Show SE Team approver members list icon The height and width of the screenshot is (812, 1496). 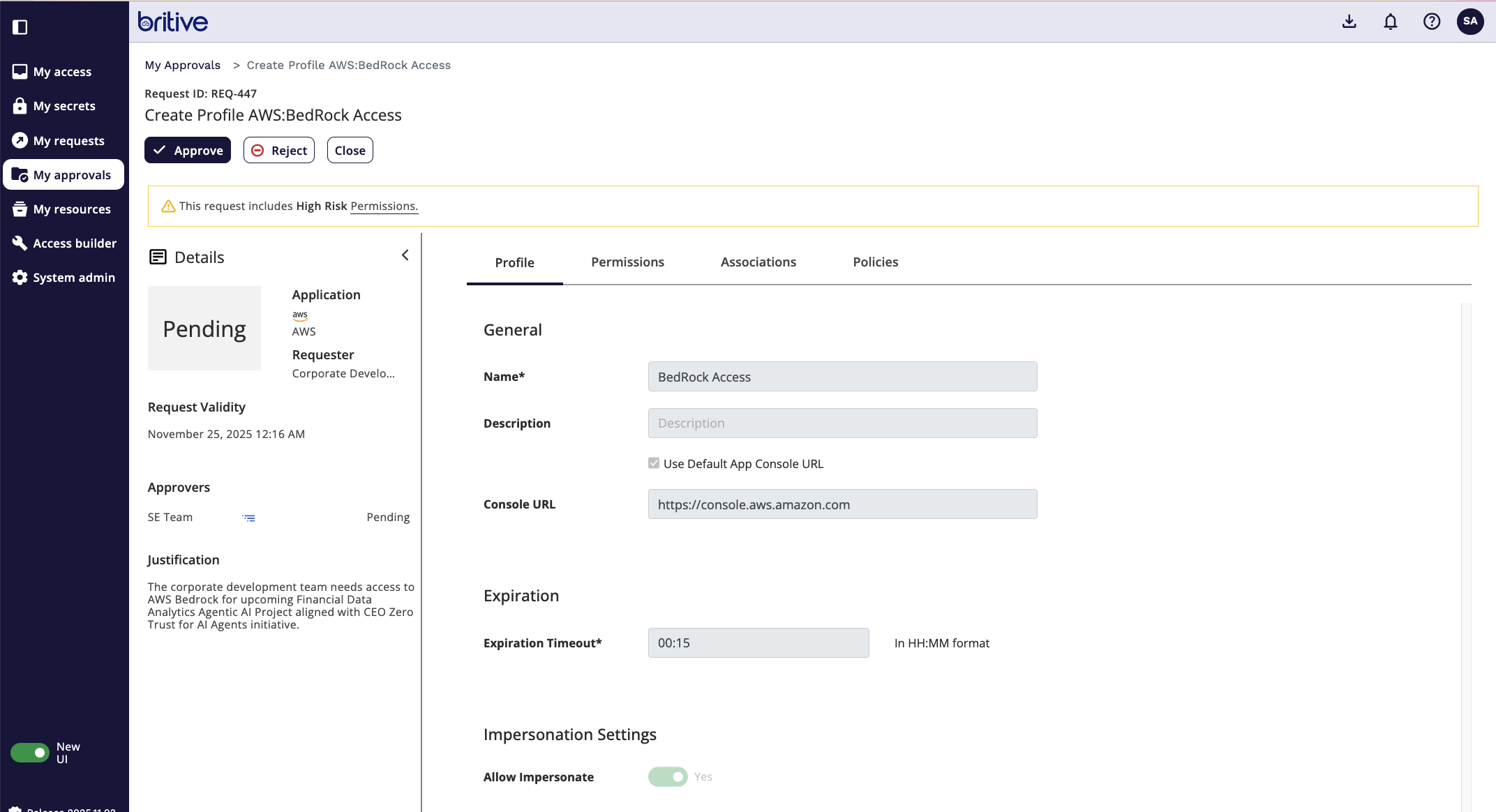(248, 518)
